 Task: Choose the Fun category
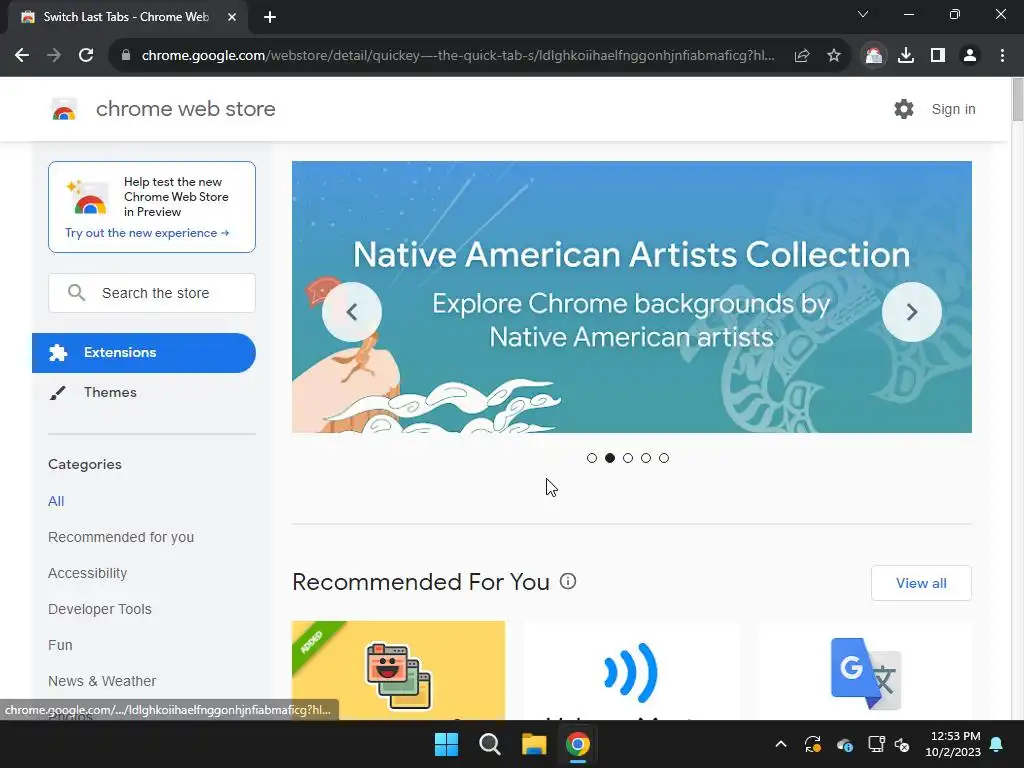click(x=60, y=645)
